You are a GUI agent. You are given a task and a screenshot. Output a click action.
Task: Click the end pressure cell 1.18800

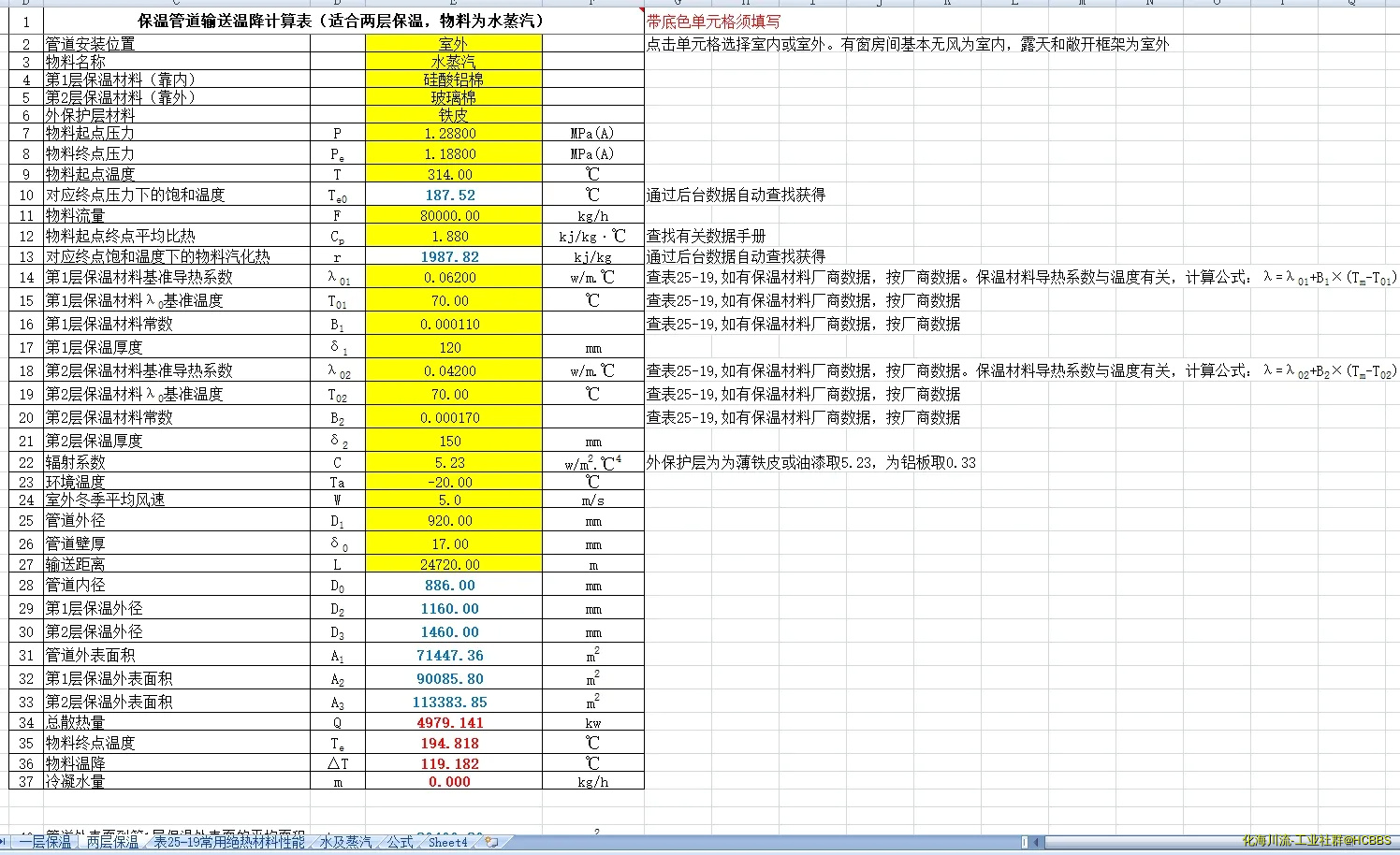click(x=454, y=153)
